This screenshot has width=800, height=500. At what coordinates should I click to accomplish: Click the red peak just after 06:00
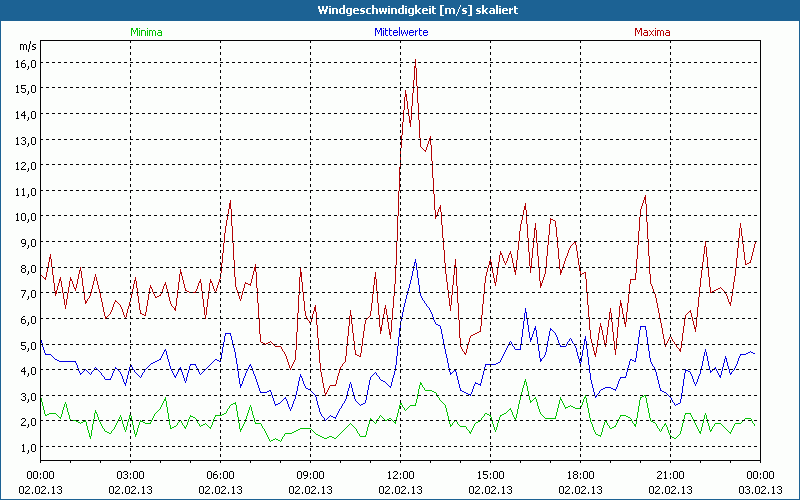click(x=230, y=201)
